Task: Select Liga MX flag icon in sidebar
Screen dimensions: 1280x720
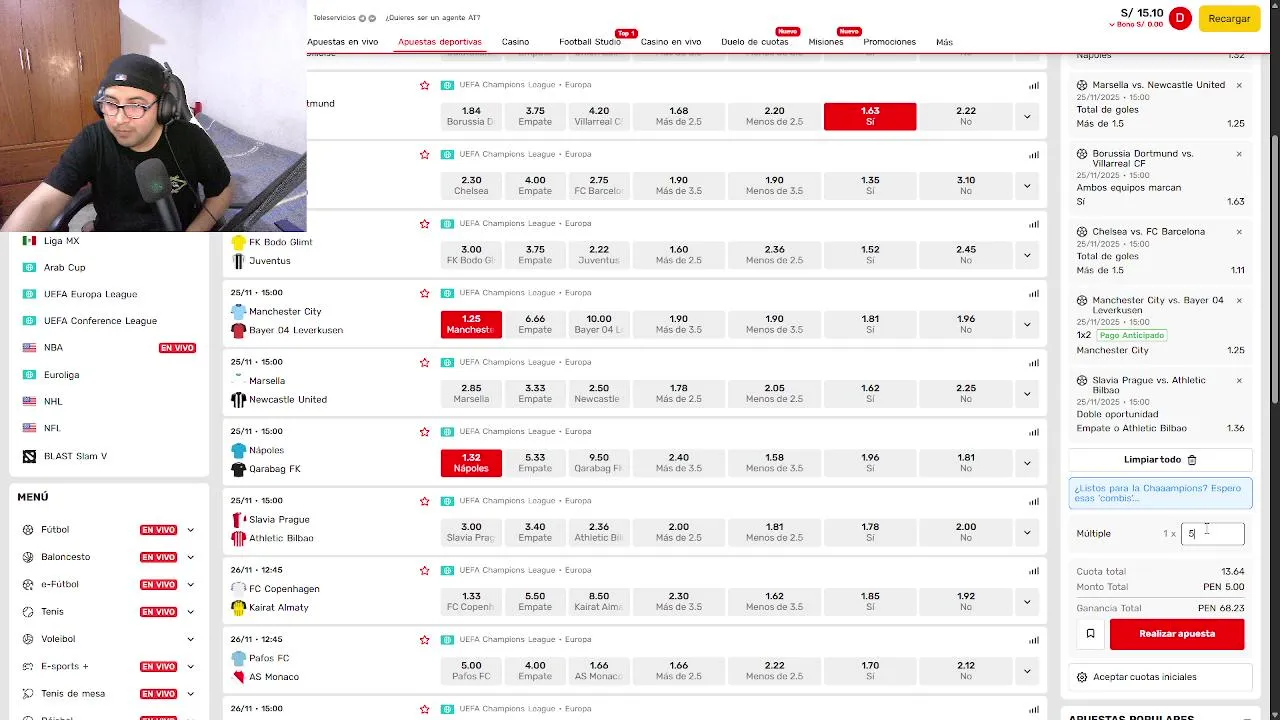Action: click(x=29, y=241)
